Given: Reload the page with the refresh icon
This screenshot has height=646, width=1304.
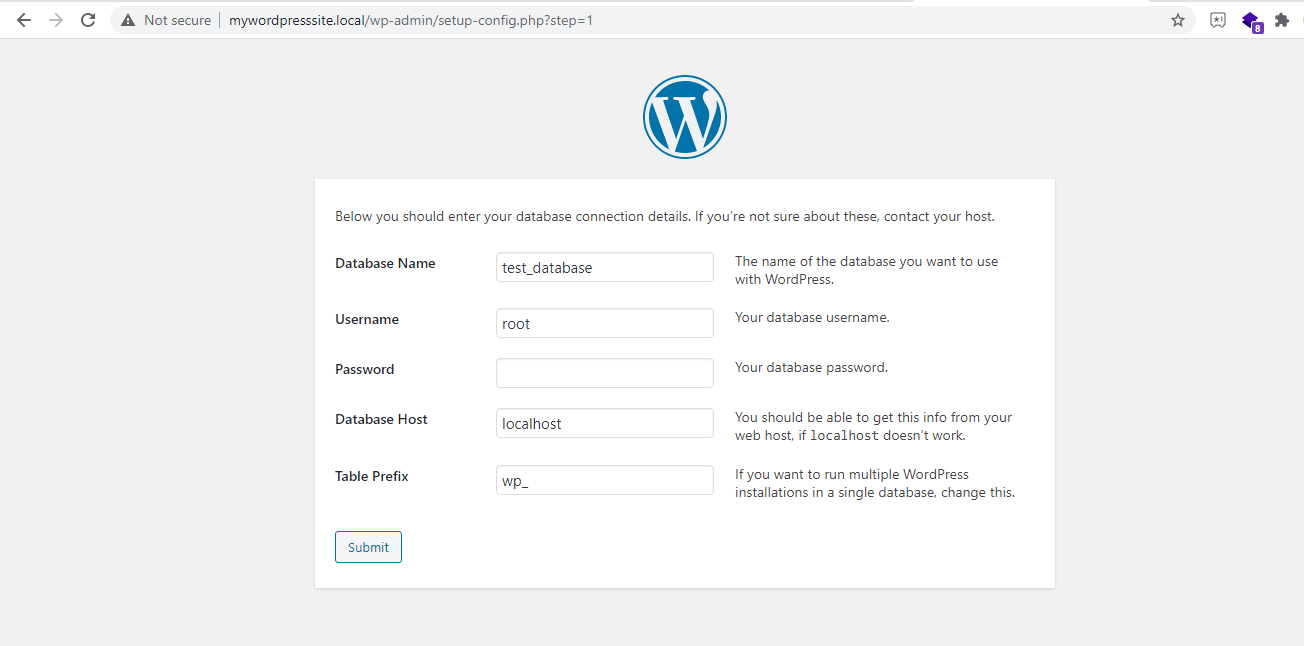Looking at the screenshot, I should [88, 20].
